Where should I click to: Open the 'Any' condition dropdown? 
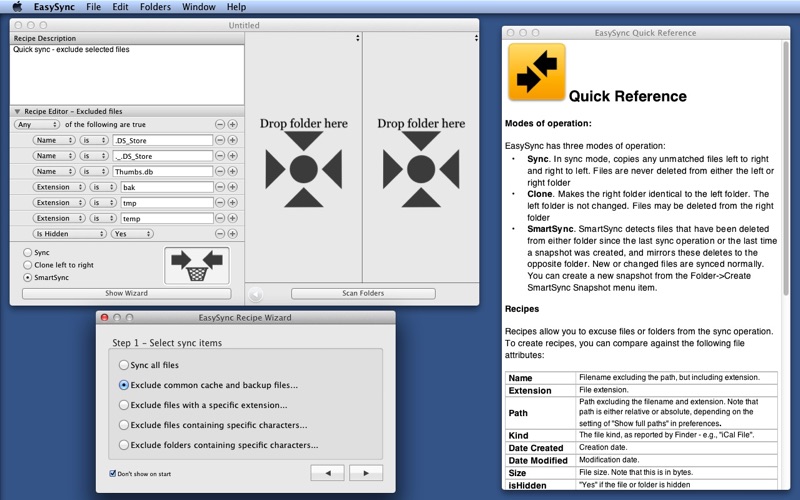[37, 124]
